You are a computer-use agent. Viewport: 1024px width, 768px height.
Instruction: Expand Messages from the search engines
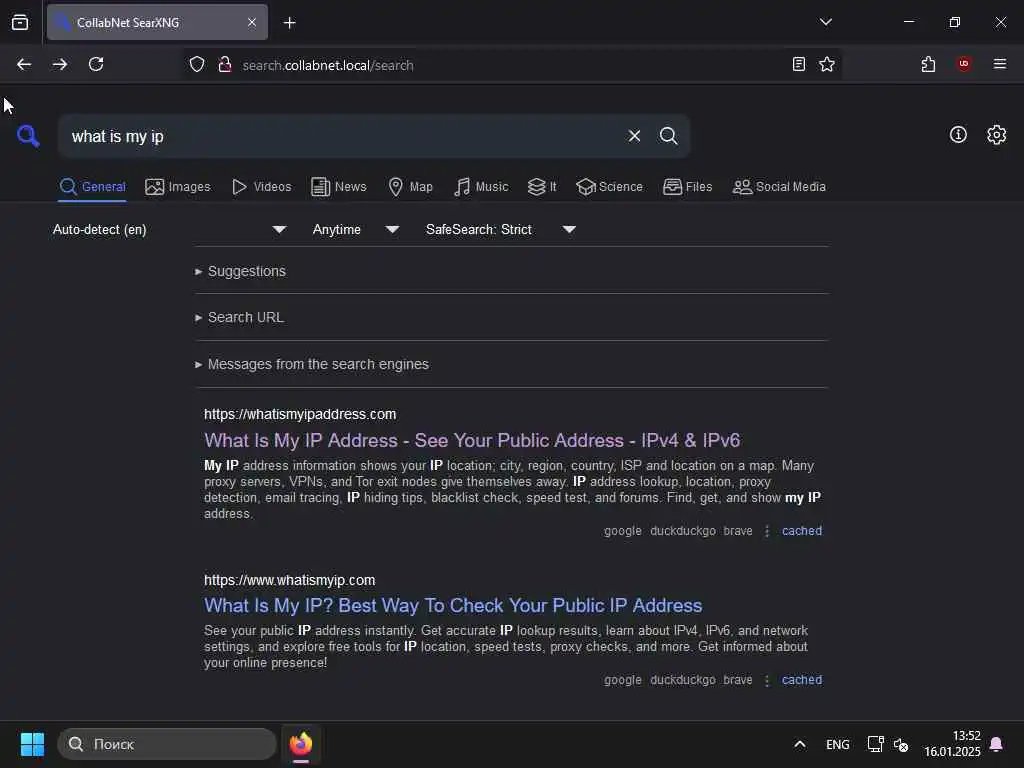click(x=312, y=364)
